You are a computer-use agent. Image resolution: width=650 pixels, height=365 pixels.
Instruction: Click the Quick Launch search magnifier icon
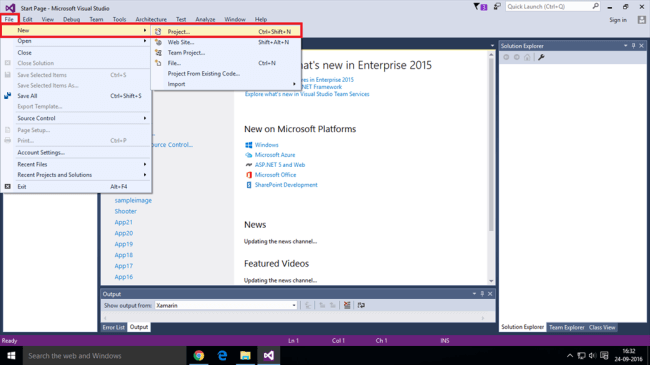click(595, 6)
